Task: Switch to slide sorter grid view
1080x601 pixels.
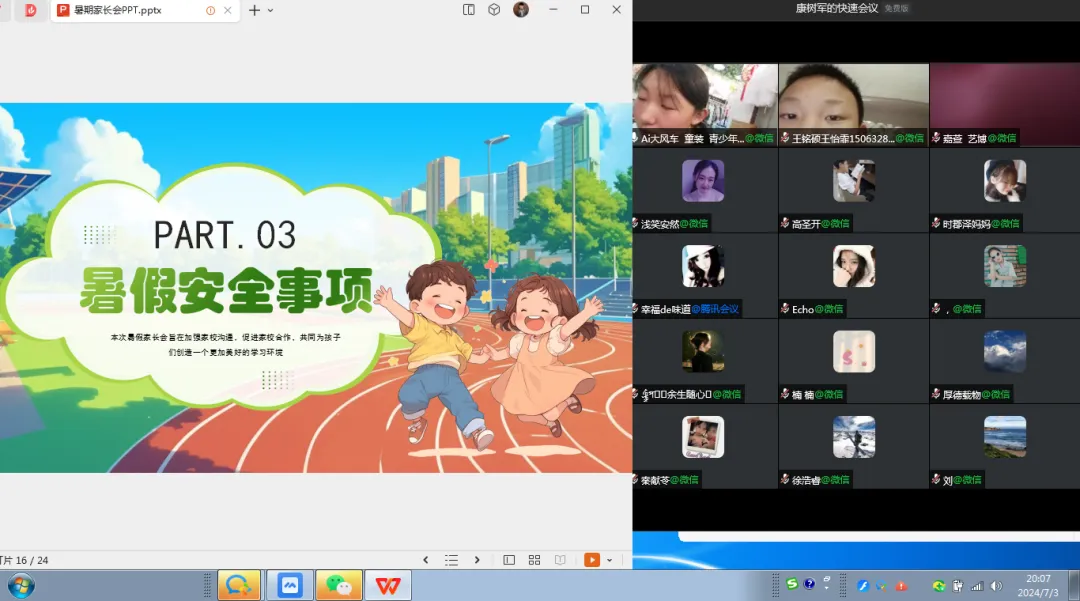Action: 534,560
